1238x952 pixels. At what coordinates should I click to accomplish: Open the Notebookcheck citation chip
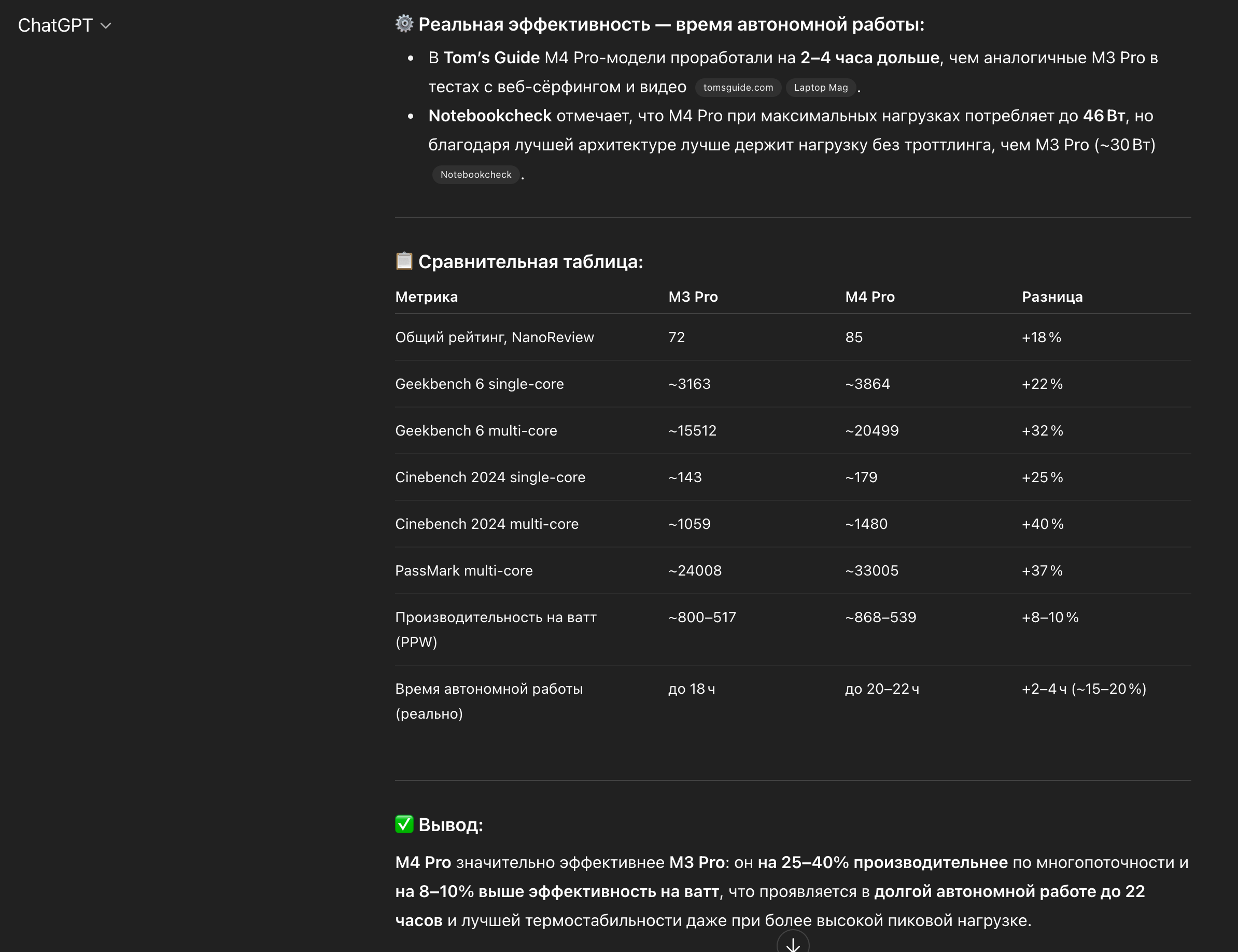click(475, 175)
